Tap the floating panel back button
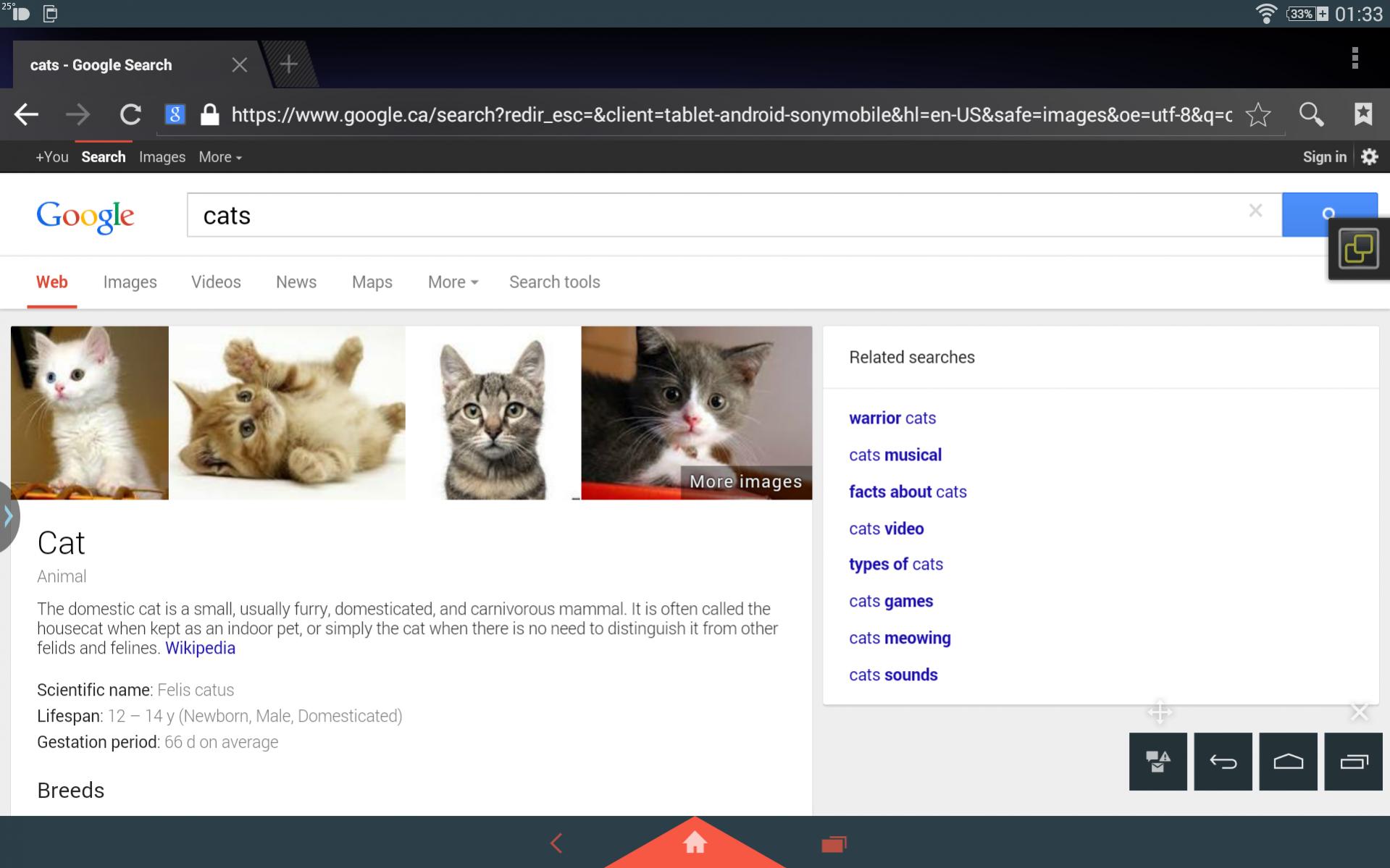Viewport: 1390px width, 868px height. click(1223, 762)
